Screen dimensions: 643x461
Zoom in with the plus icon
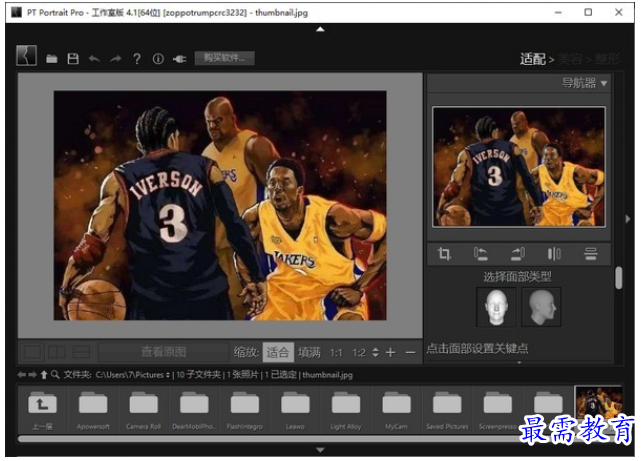pyautogui.click(x=390, y=352)
